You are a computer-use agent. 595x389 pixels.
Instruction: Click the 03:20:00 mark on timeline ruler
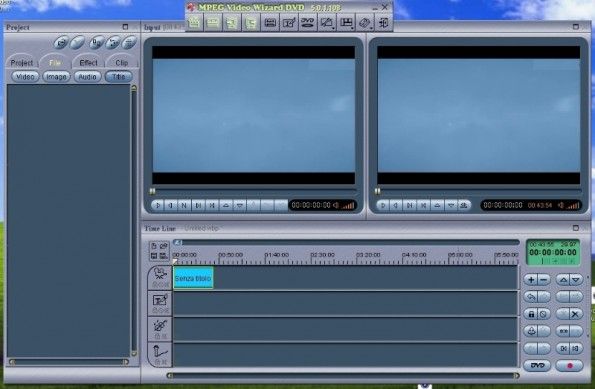tap(368, 255)
